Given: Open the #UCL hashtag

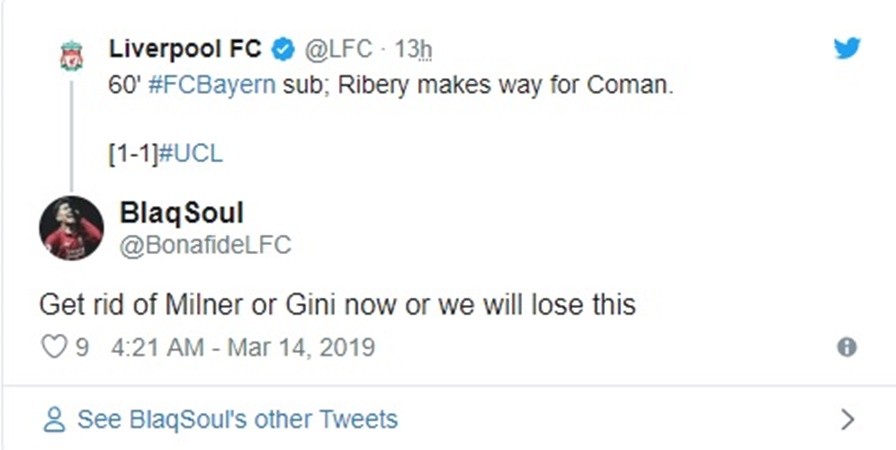Looking at the screenshot, I should click(x=191, y=153).
